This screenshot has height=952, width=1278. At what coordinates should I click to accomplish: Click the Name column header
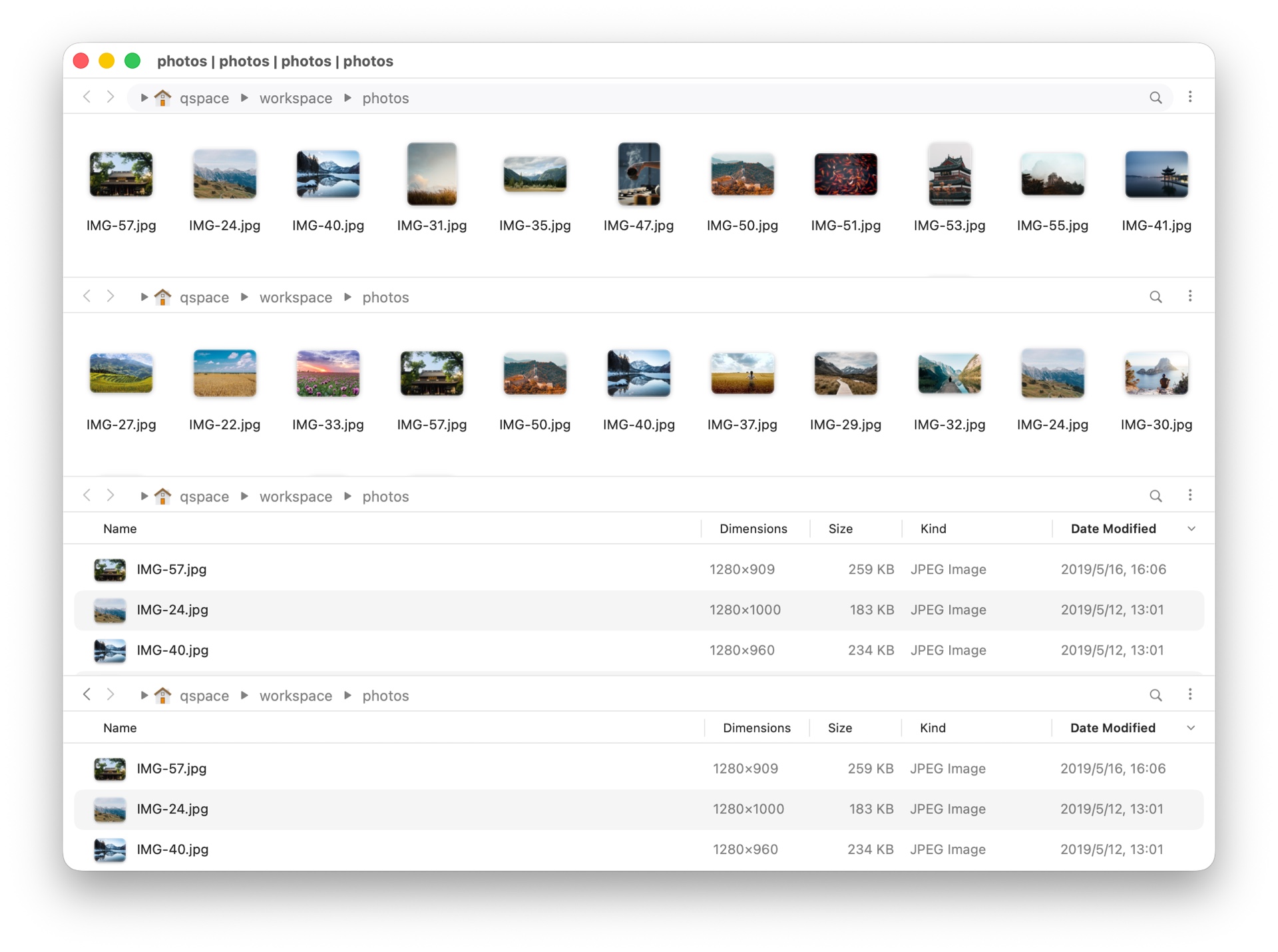click(x=120, y=528)
